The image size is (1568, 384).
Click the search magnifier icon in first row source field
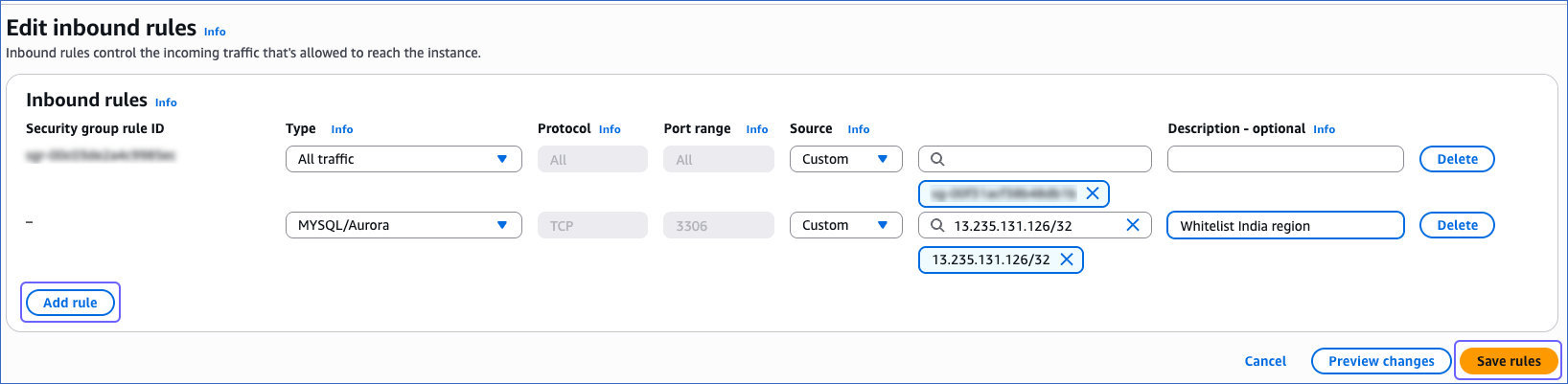[937, 159]
